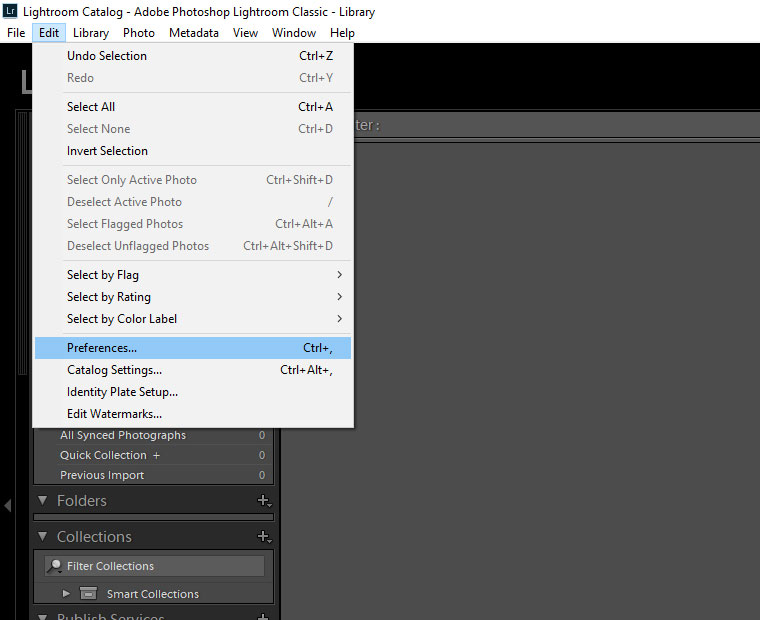Viewport: 760px width, 620px height.
Task: Click the Filter Collections magnifier icon
Action: tap(55, 566)
